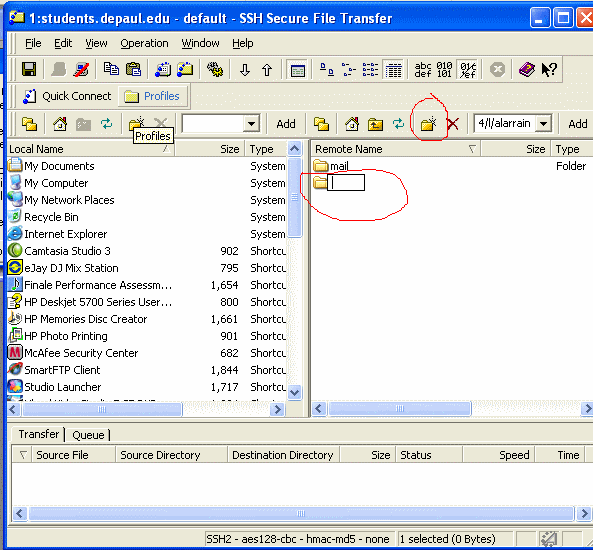Open the View menu

(x=96, y=43)
